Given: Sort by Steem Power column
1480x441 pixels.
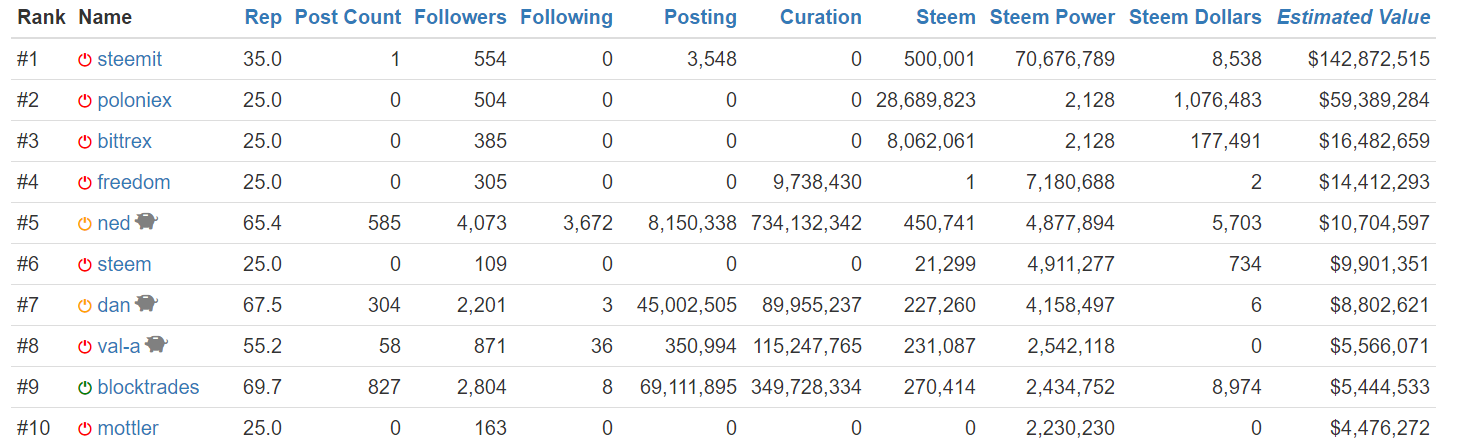Looking at the screenshot, I should (x=1052, y=17).
